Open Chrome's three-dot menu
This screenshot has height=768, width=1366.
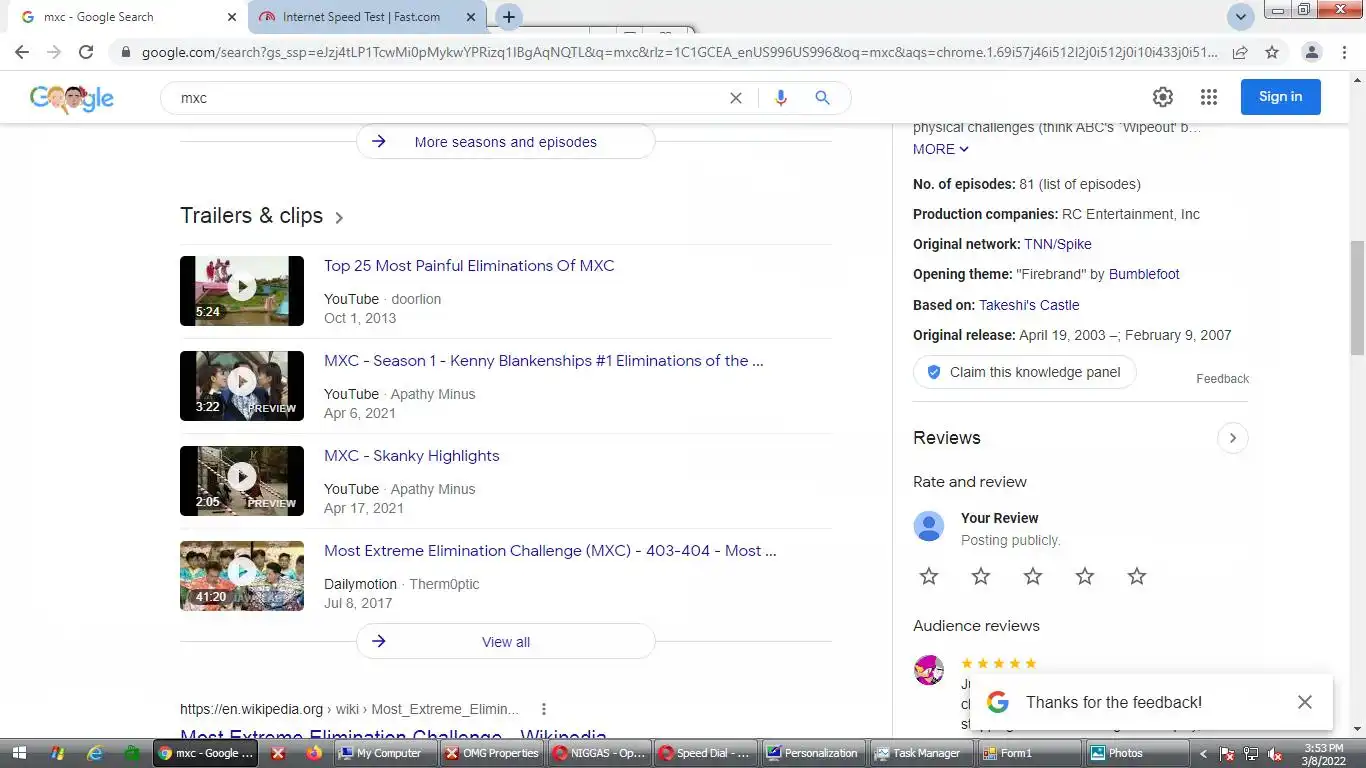click(1345, 52)
